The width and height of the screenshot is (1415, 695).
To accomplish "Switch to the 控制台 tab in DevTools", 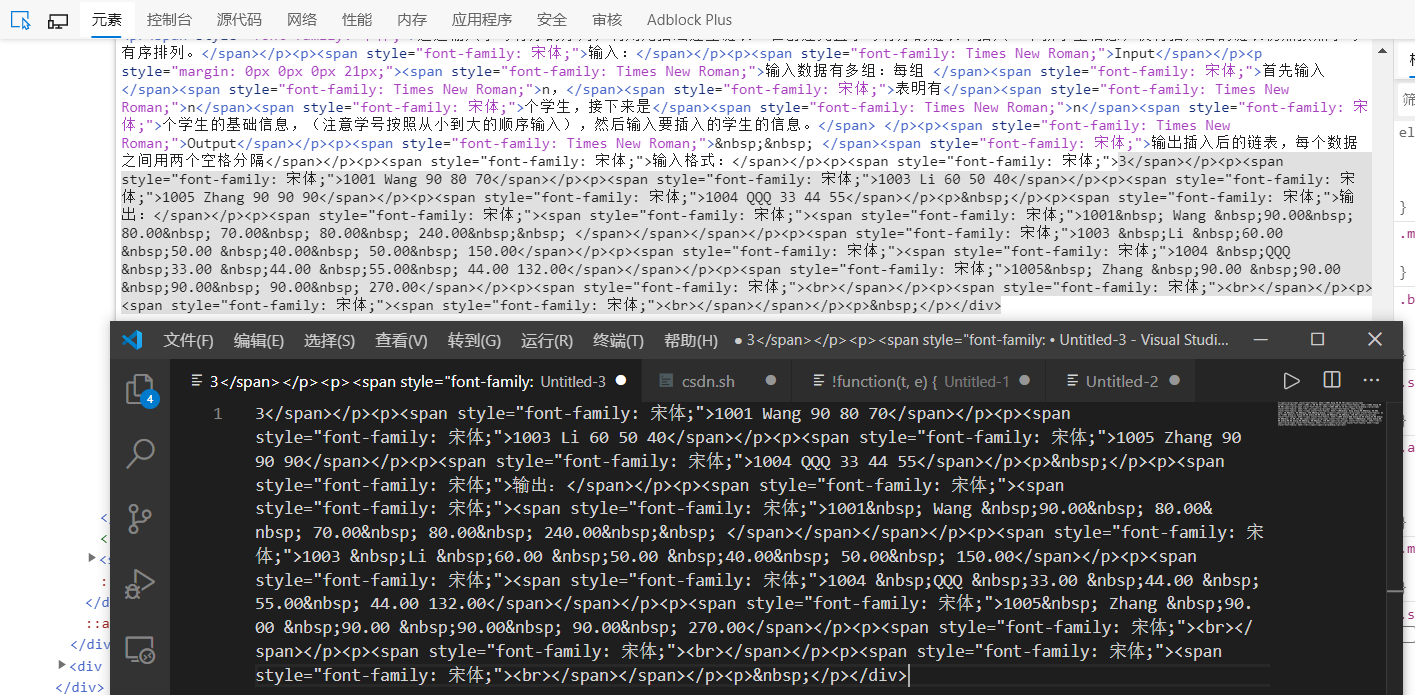I will (x=169, y=20).
